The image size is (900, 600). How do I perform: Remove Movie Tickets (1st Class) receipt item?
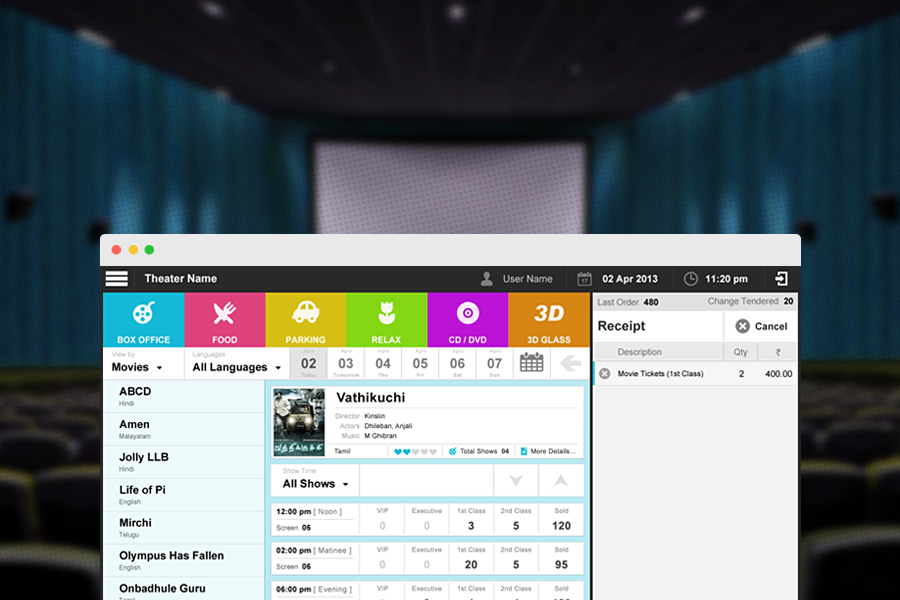pos(604,374)
